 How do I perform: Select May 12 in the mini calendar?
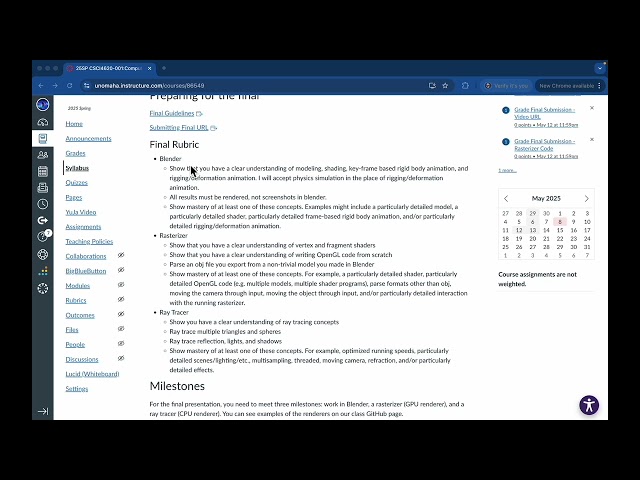(519, 230)
